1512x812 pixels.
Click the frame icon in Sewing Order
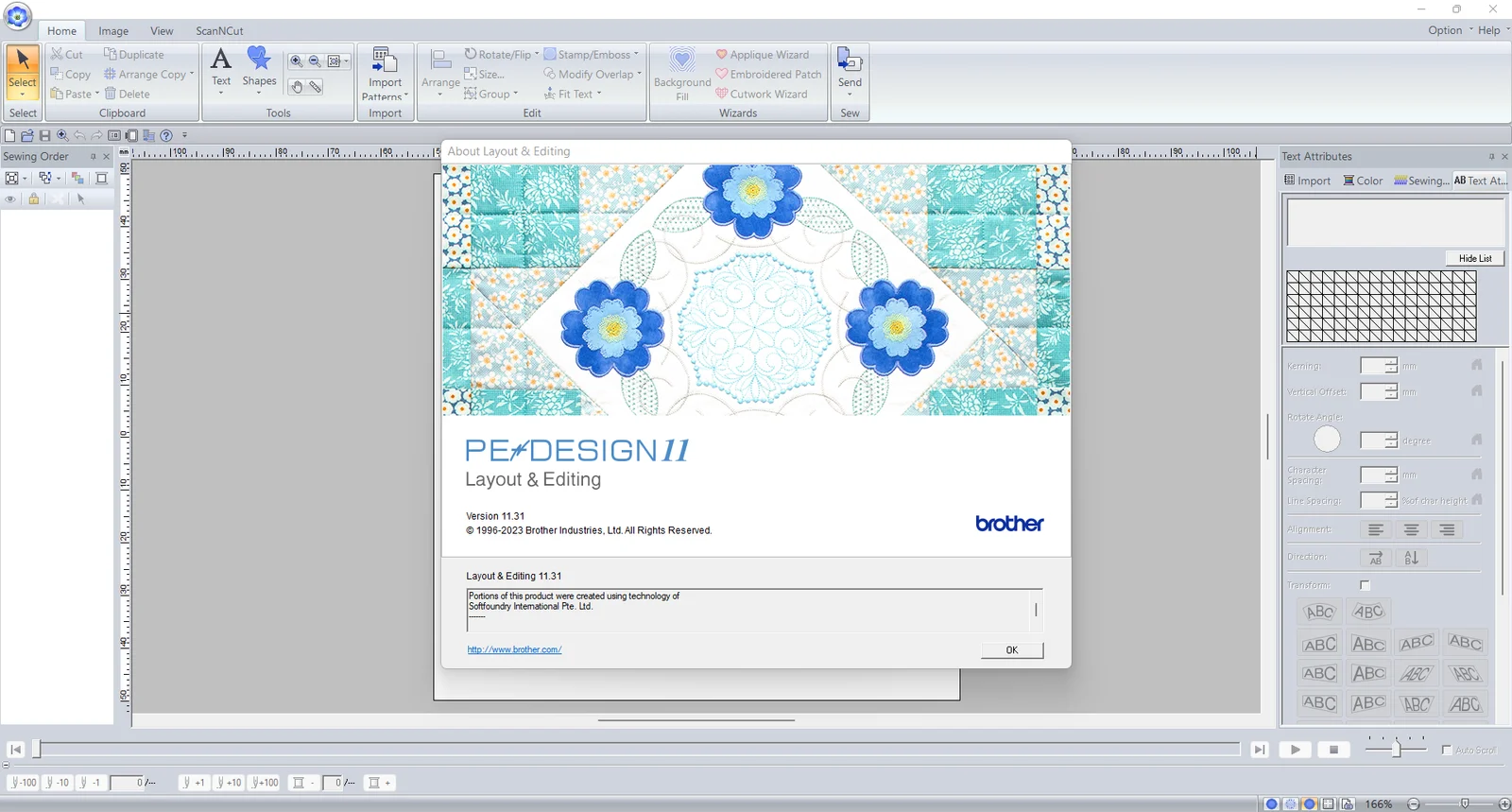click(x=102, y=178)
